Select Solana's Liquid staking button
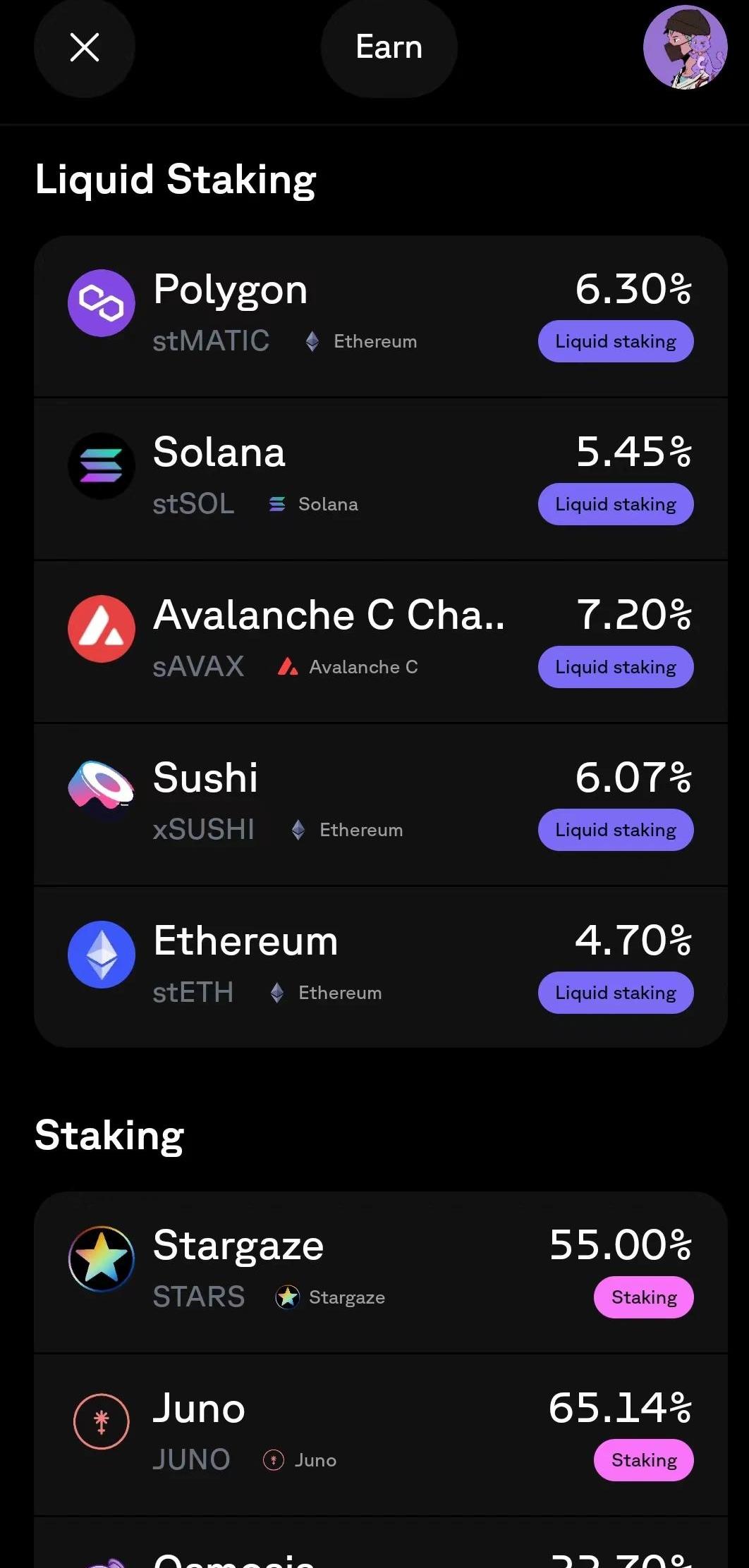 tap(616, 504)
